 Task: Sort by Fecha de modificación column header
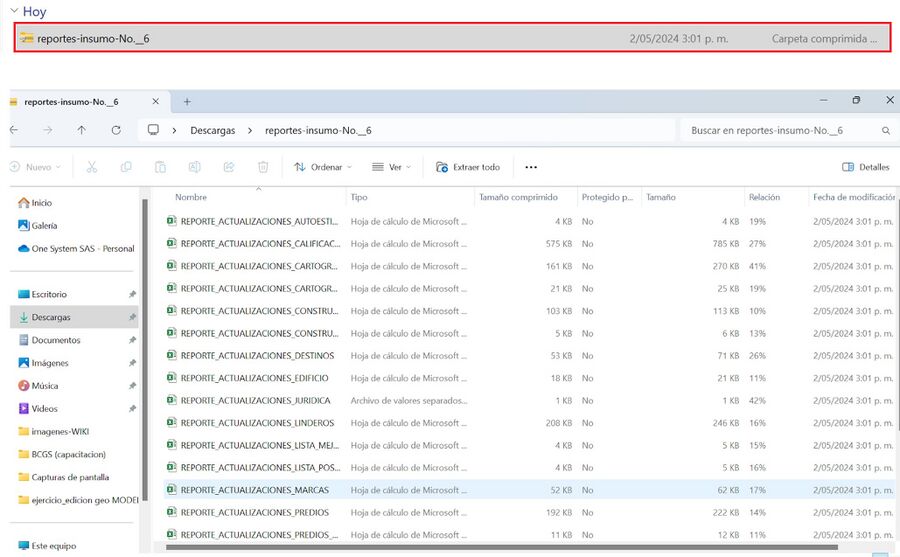click(x=854, y=197)
